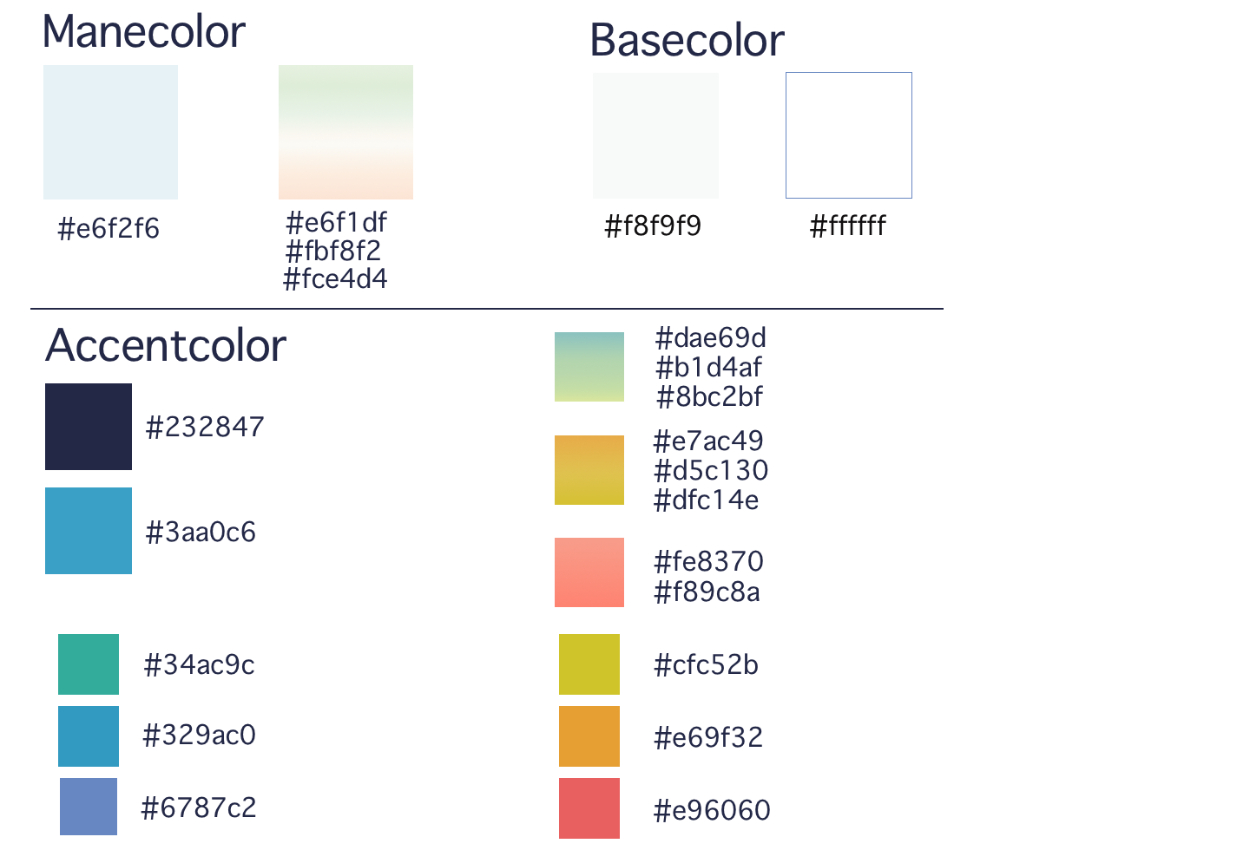
Task: Click the light blue #e6f2f6 swatch
Action: [x=110, y=132]
